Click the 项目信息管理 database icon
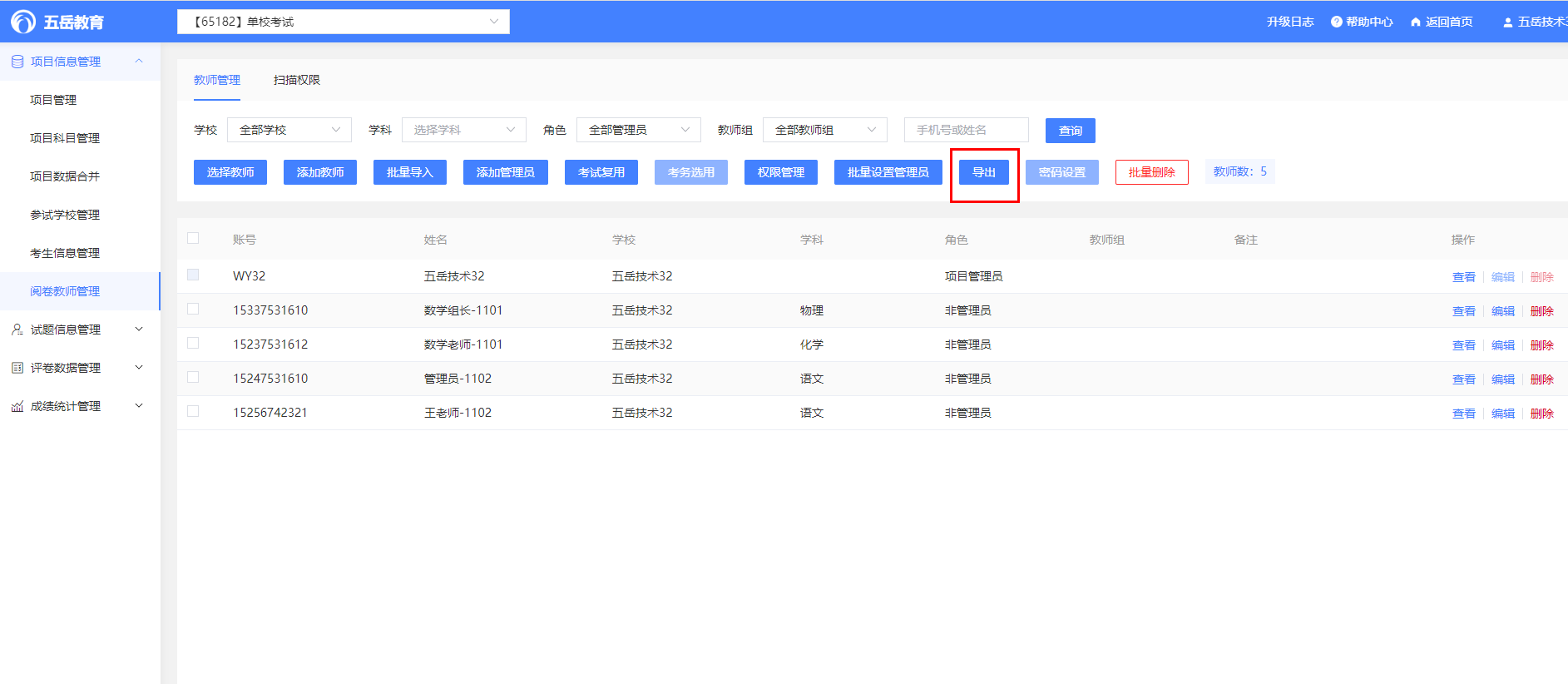Viewport: 1568px width, 684px height. [x=17, y=62]
